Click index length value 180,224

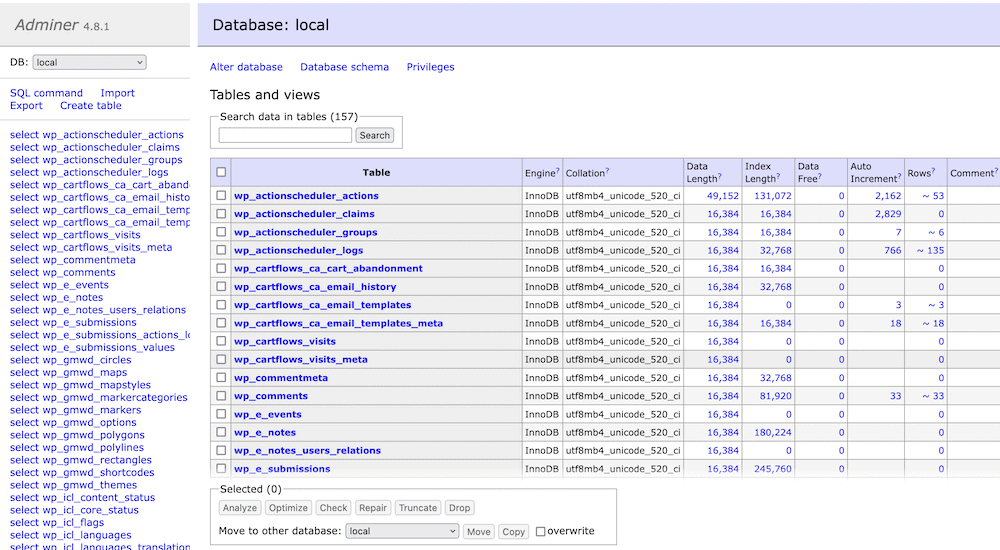click(773, 433)
